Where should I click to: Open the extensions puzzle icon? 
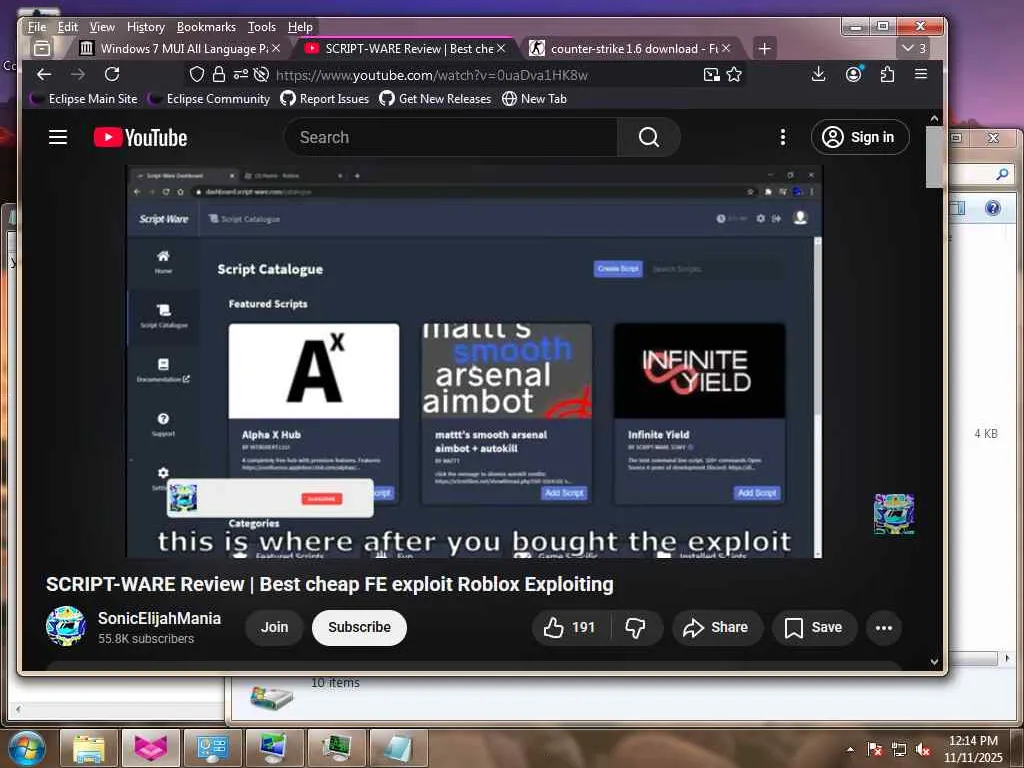pyautogui.click(x=887, y=74)
